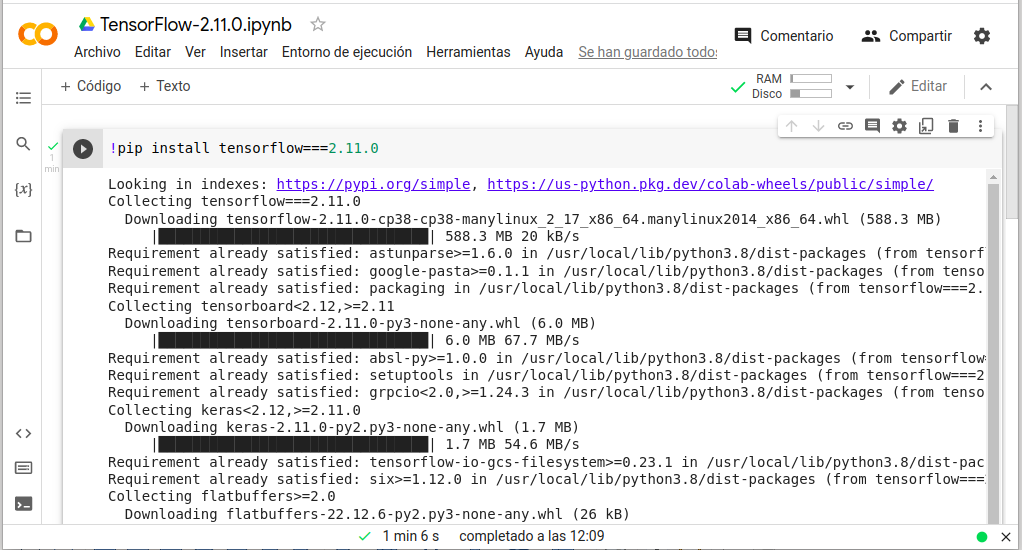Open the search and replace sidebar icon
This screenshot has width=1022, height=550.
pyautogui.click(x=23, y=144)
